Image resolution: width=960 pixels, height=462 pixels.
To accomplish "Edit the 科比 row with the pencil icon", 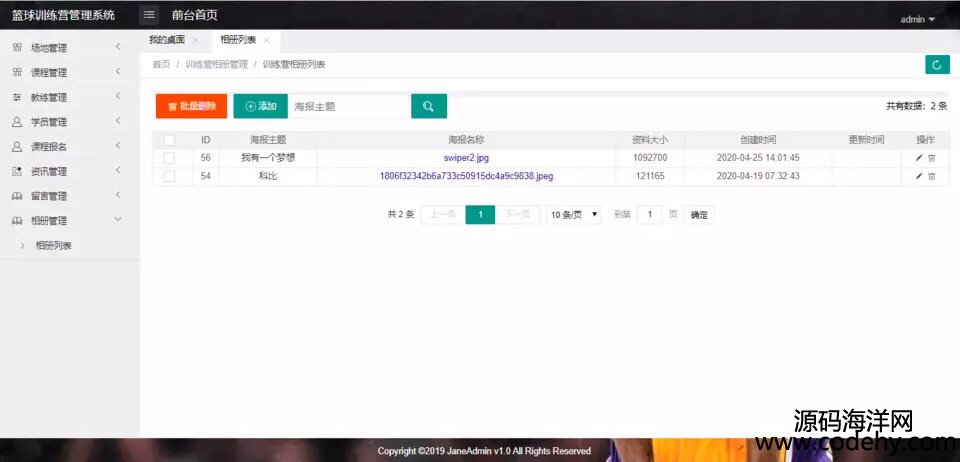I will tap(919, 176).
